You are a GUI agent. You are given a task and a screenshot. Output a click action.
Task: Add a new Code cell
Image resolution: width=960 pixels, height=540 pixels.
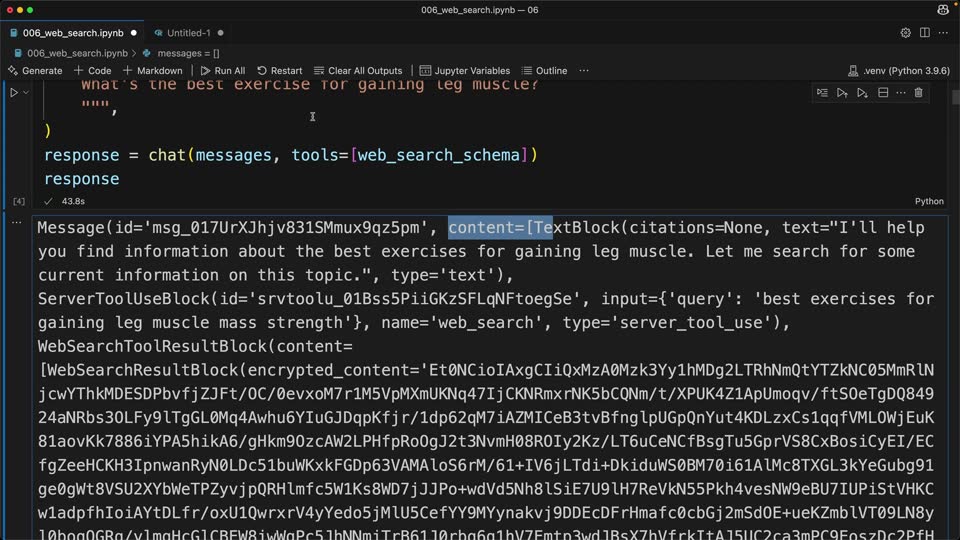(92, 70)
